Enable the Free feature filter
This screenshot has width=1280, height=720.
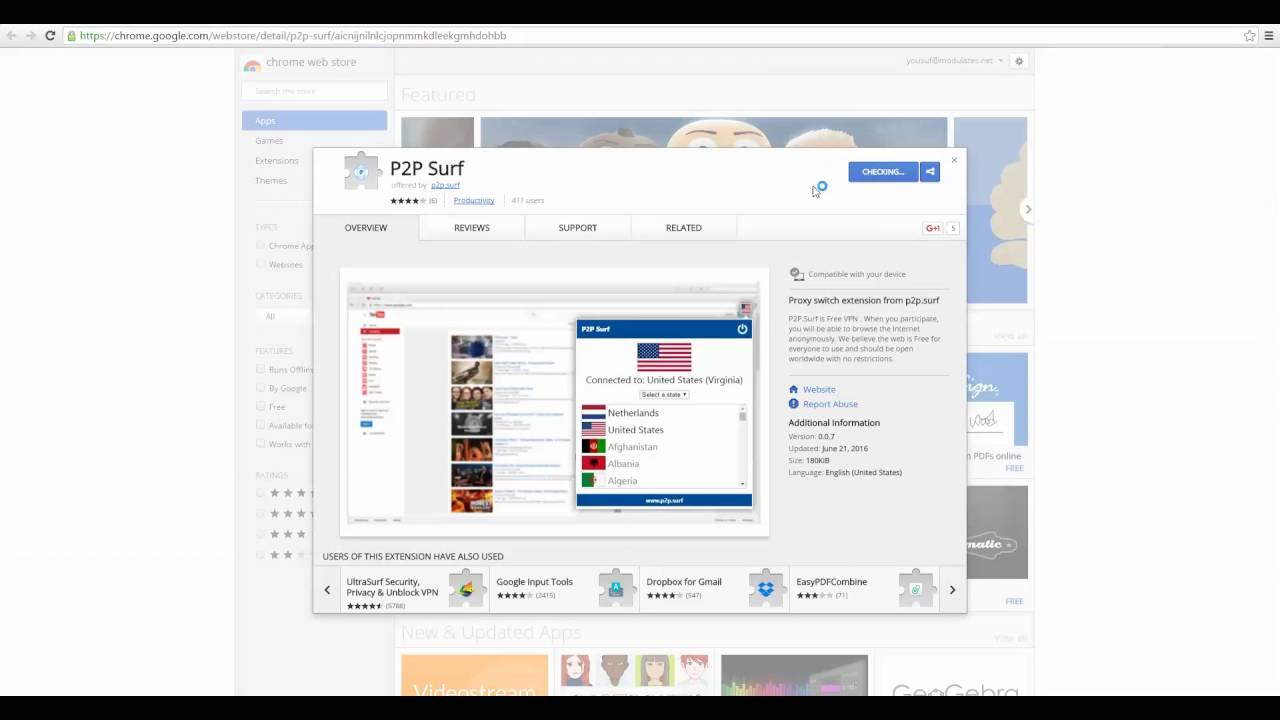click(261, 406)
